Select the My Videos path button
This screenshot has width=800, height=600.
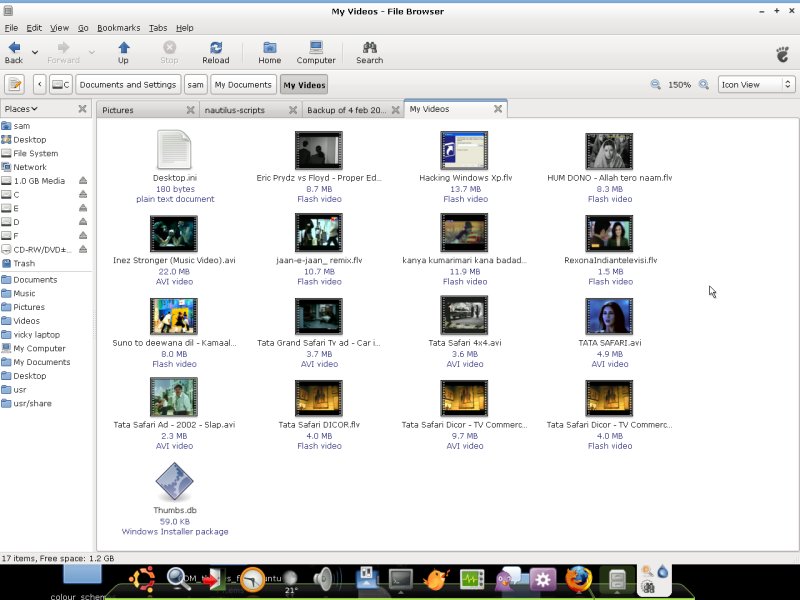tap(304, 85)
